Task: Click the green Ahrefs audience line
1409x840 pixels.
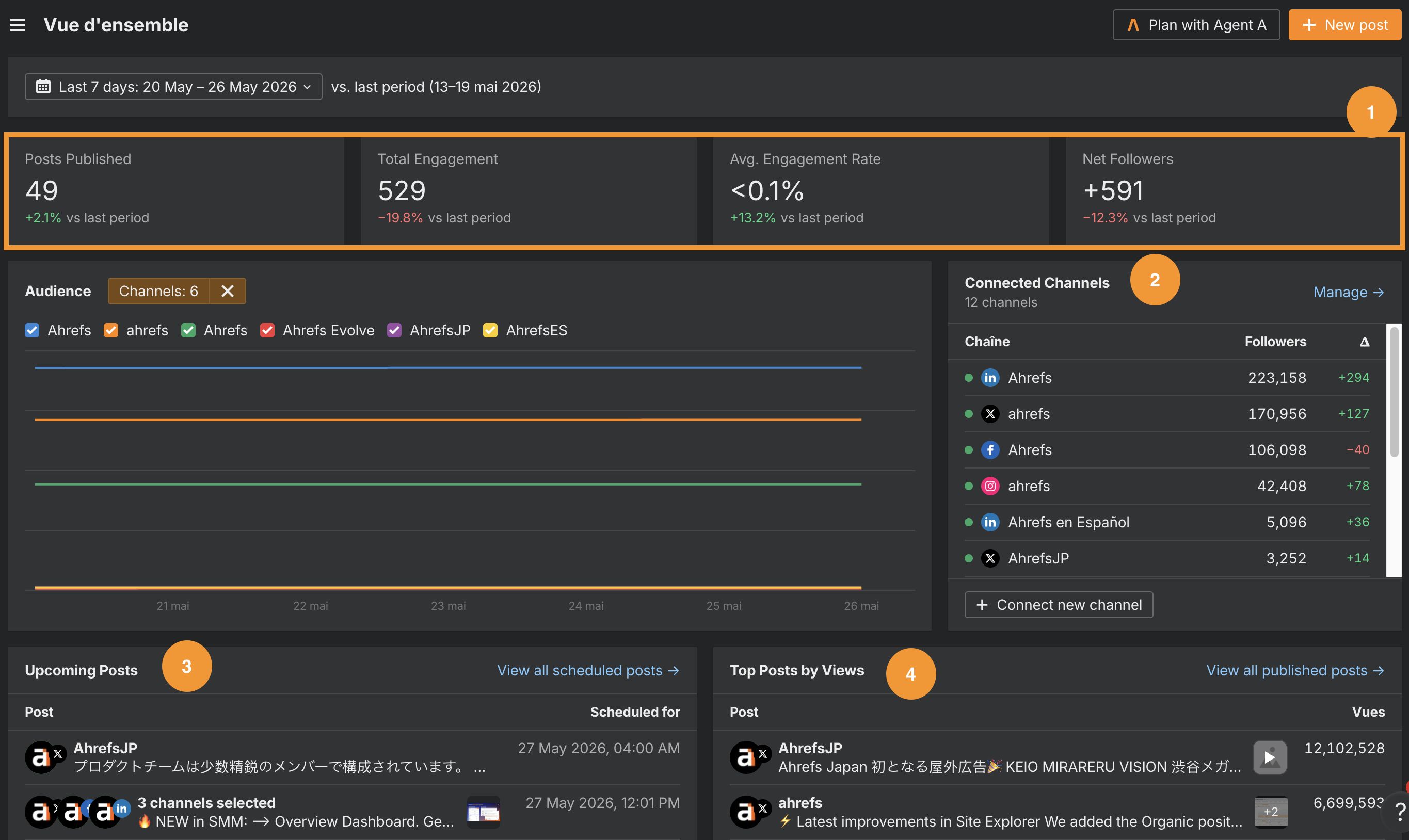Action: 448,484
